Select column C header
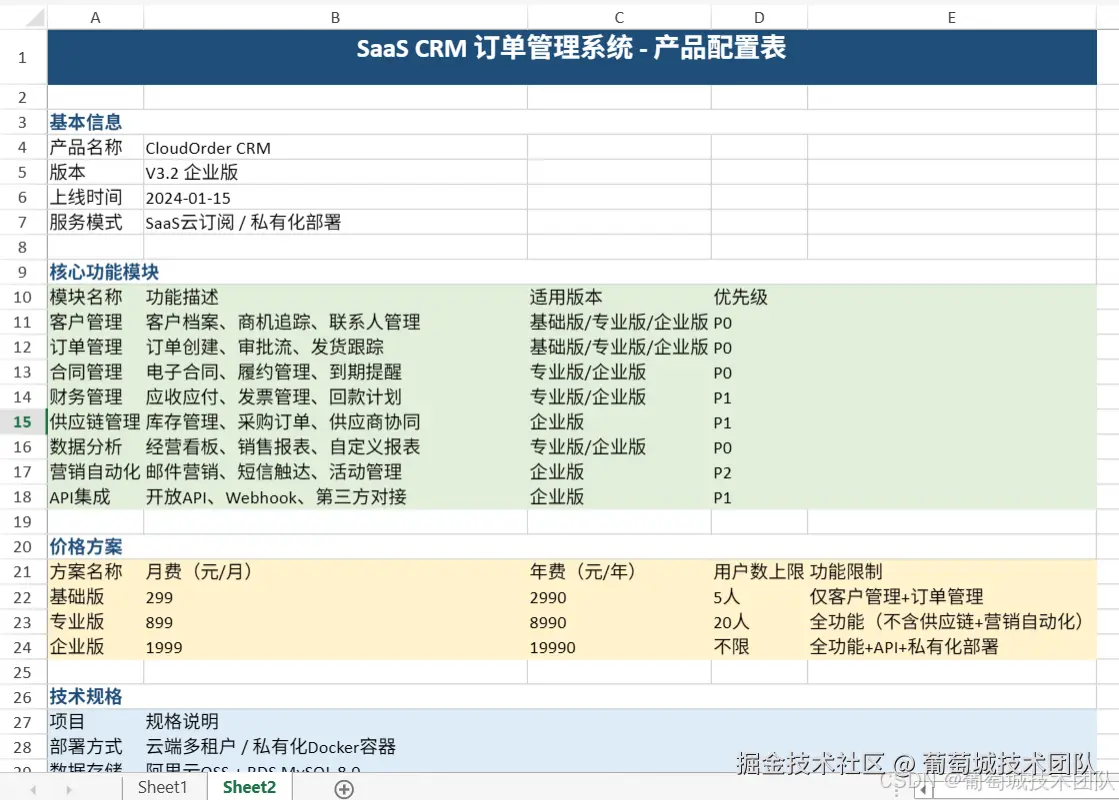This screenshot has height=800, width=1119. [x=619, y=17]
